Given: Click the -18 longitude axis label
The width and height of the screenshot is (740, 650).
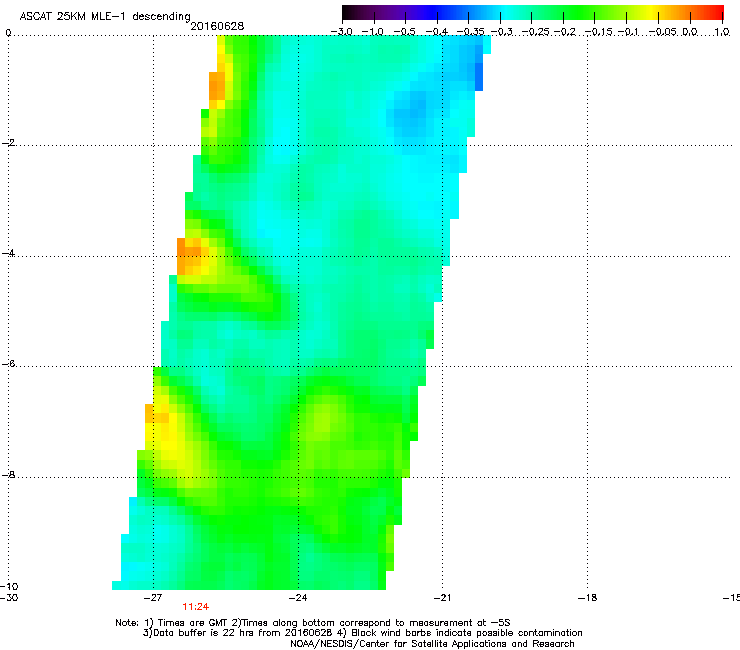Looking at the screenshot, I should [587, 597].
